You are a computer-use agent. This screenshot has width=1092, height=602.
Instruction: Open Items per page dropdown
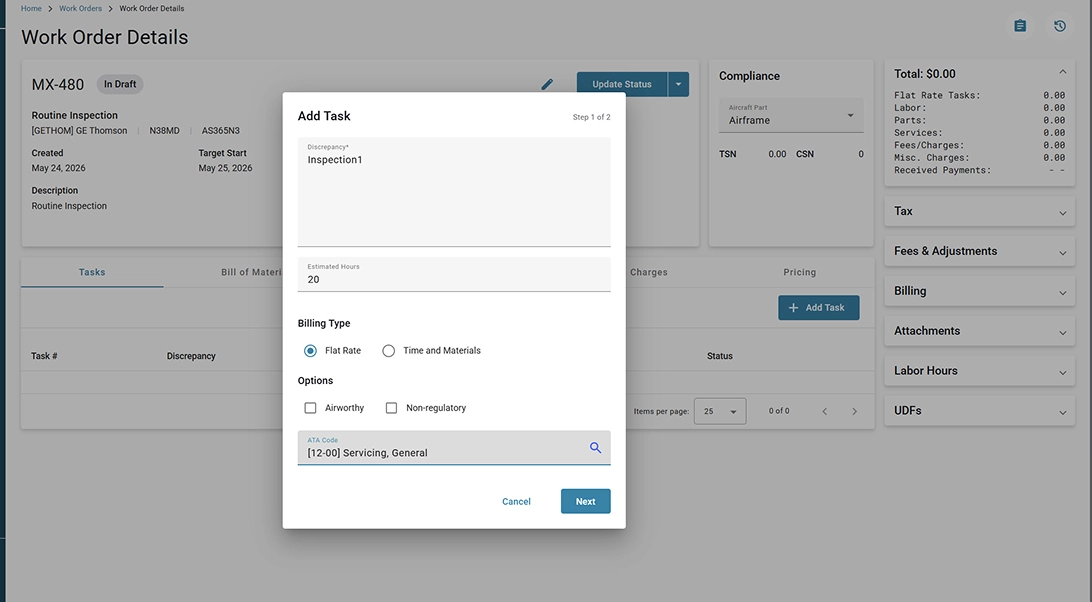point(720,411)
